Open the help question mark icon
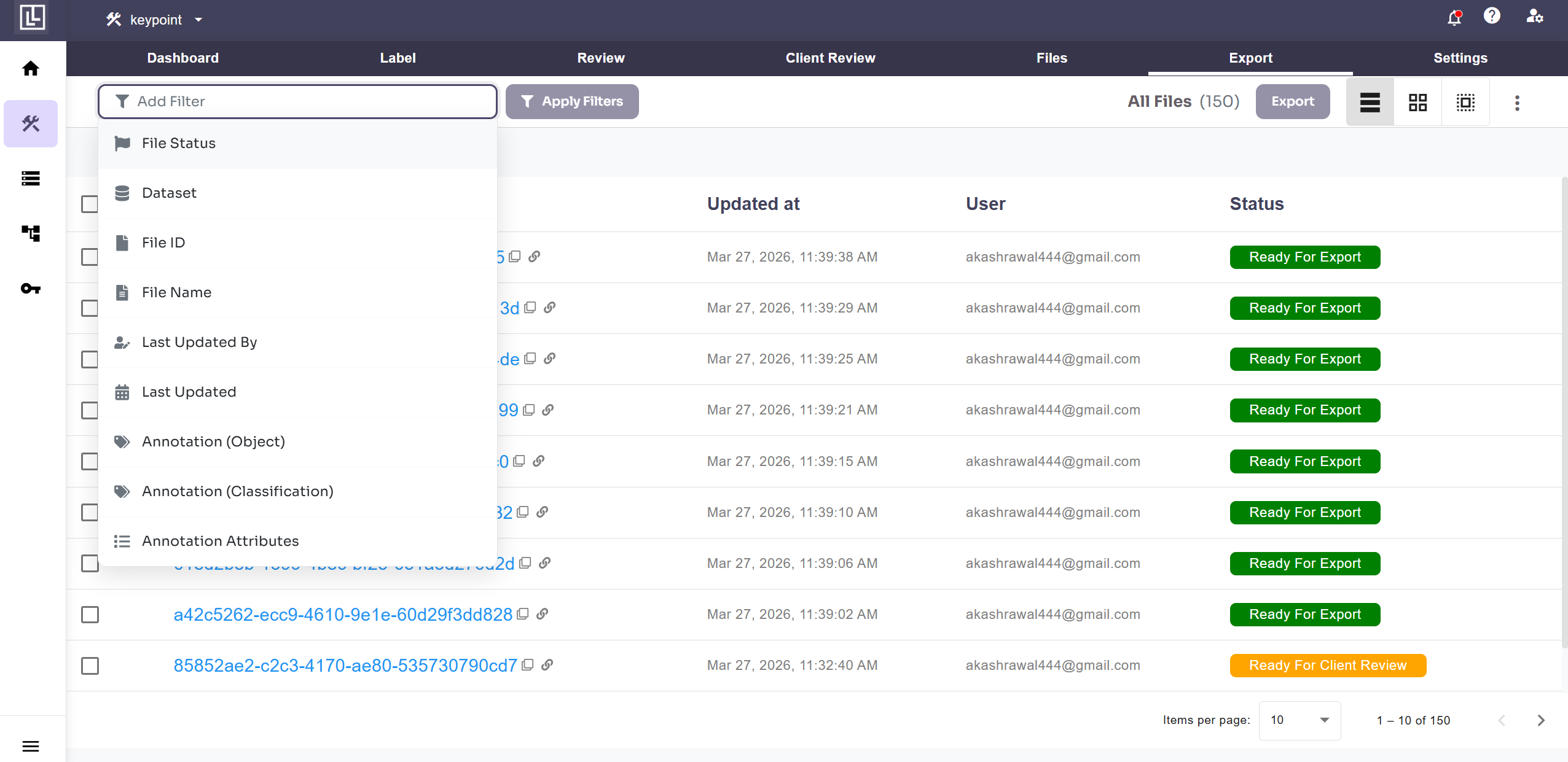Screen dimensions: 1568x762 1492,16
